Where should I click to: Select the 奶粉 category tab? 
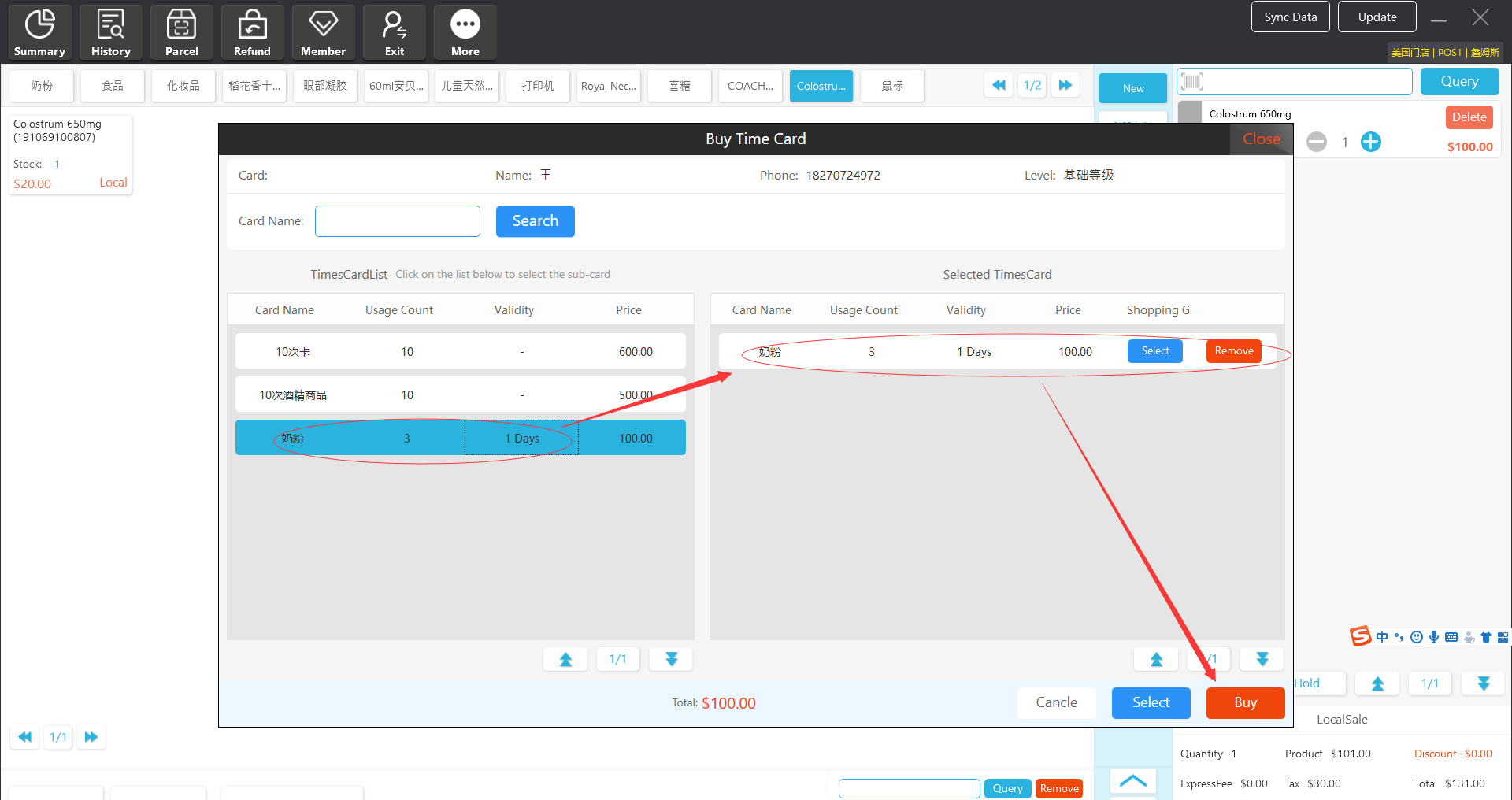pyautogui.click(x=42, y=86)
